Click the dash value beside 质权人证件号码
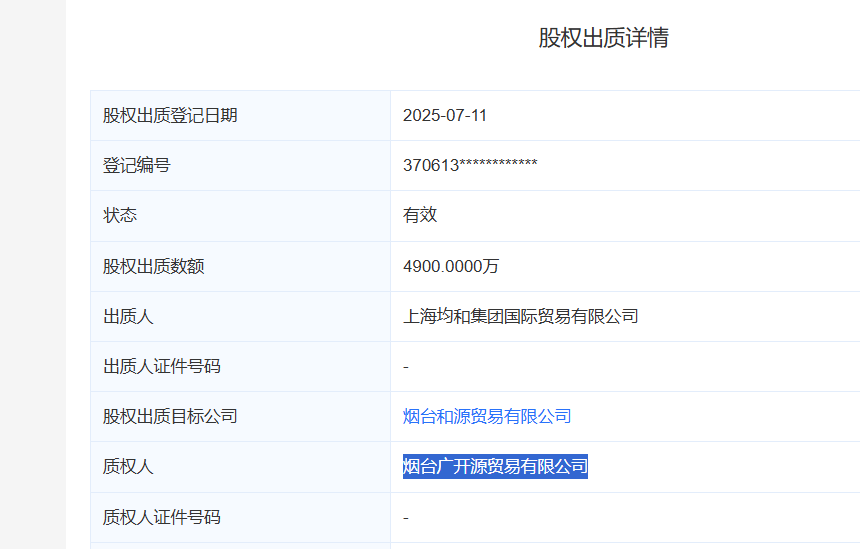The width and height of the screenshot is (860, 549). [406, 518]
